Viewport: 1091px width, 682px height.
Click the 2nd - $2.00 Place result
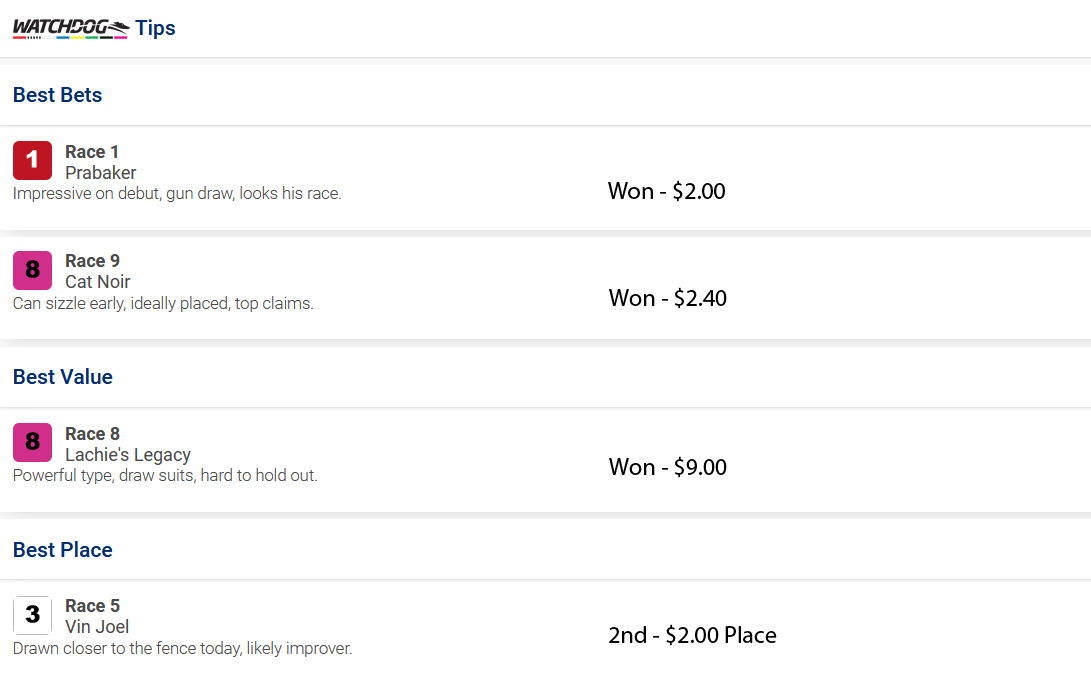(692, 635)
